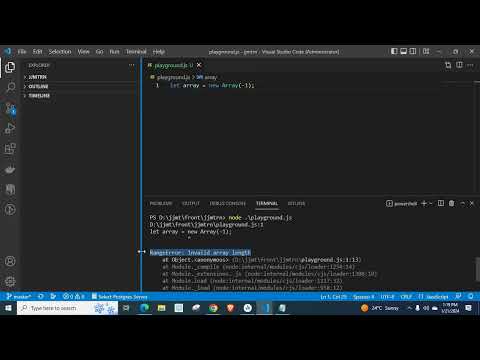
Task: Open the Help menu
Action: (159, 52)
